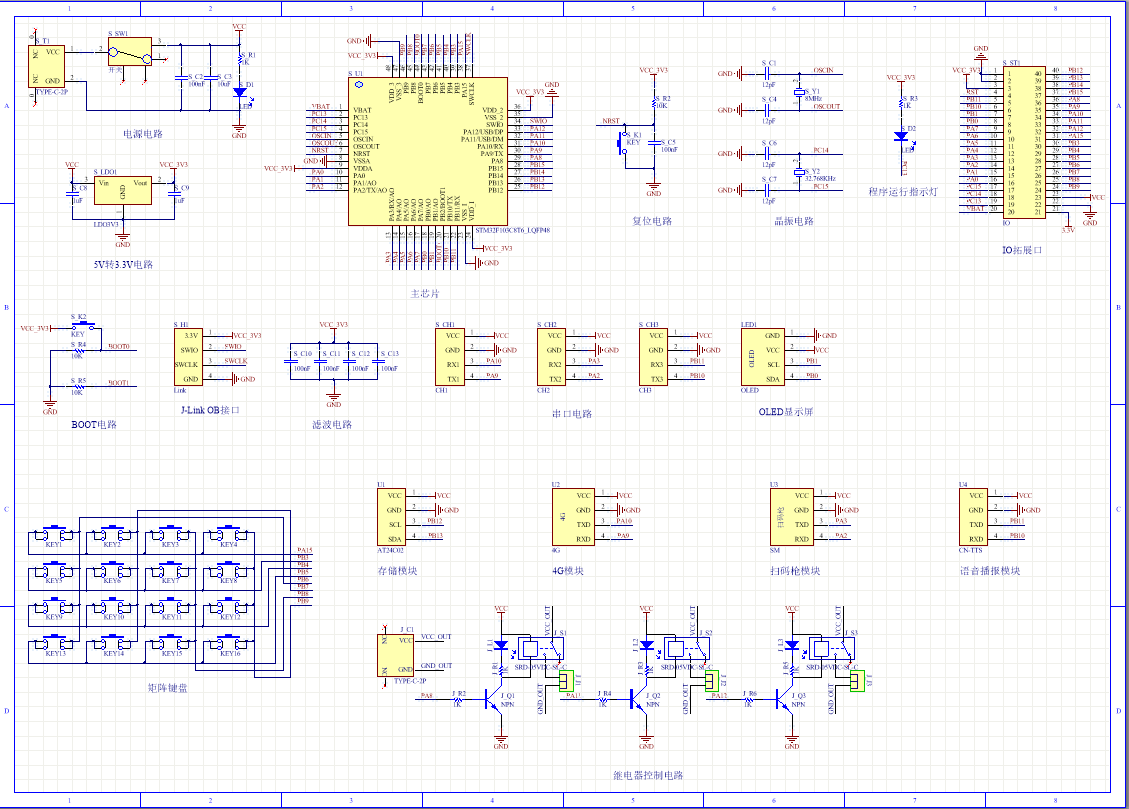Select KEY16 in the matrix keypad
The height and width of the screenshot is (809, 1129).
(x=229, y=643)
